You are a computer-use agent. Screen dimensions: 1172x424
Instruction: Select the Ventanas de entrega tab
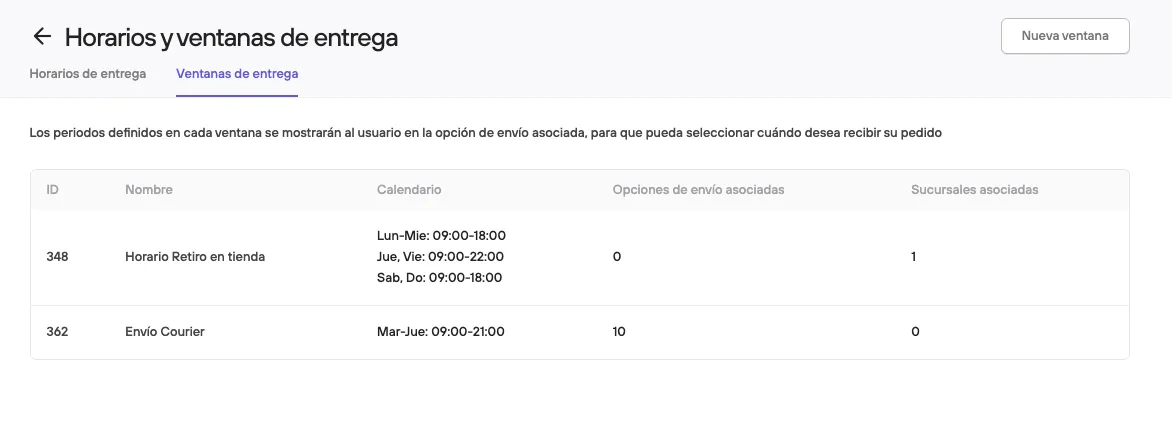[x=237, y=74]
